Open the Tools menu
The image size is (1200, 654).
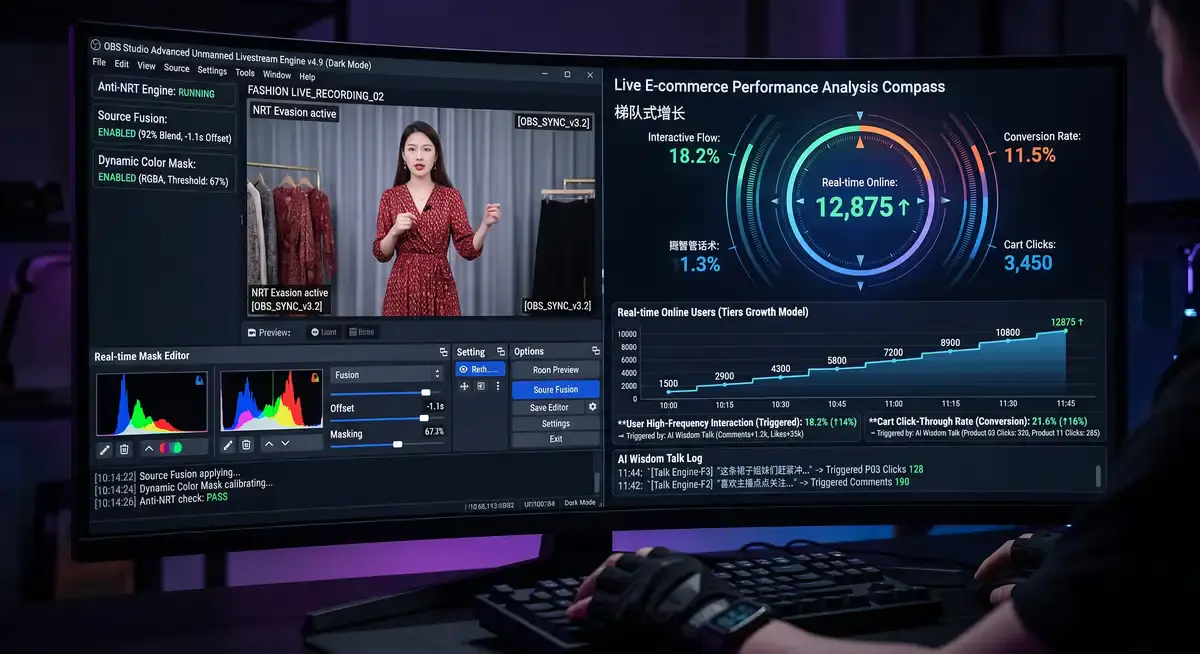245,73
